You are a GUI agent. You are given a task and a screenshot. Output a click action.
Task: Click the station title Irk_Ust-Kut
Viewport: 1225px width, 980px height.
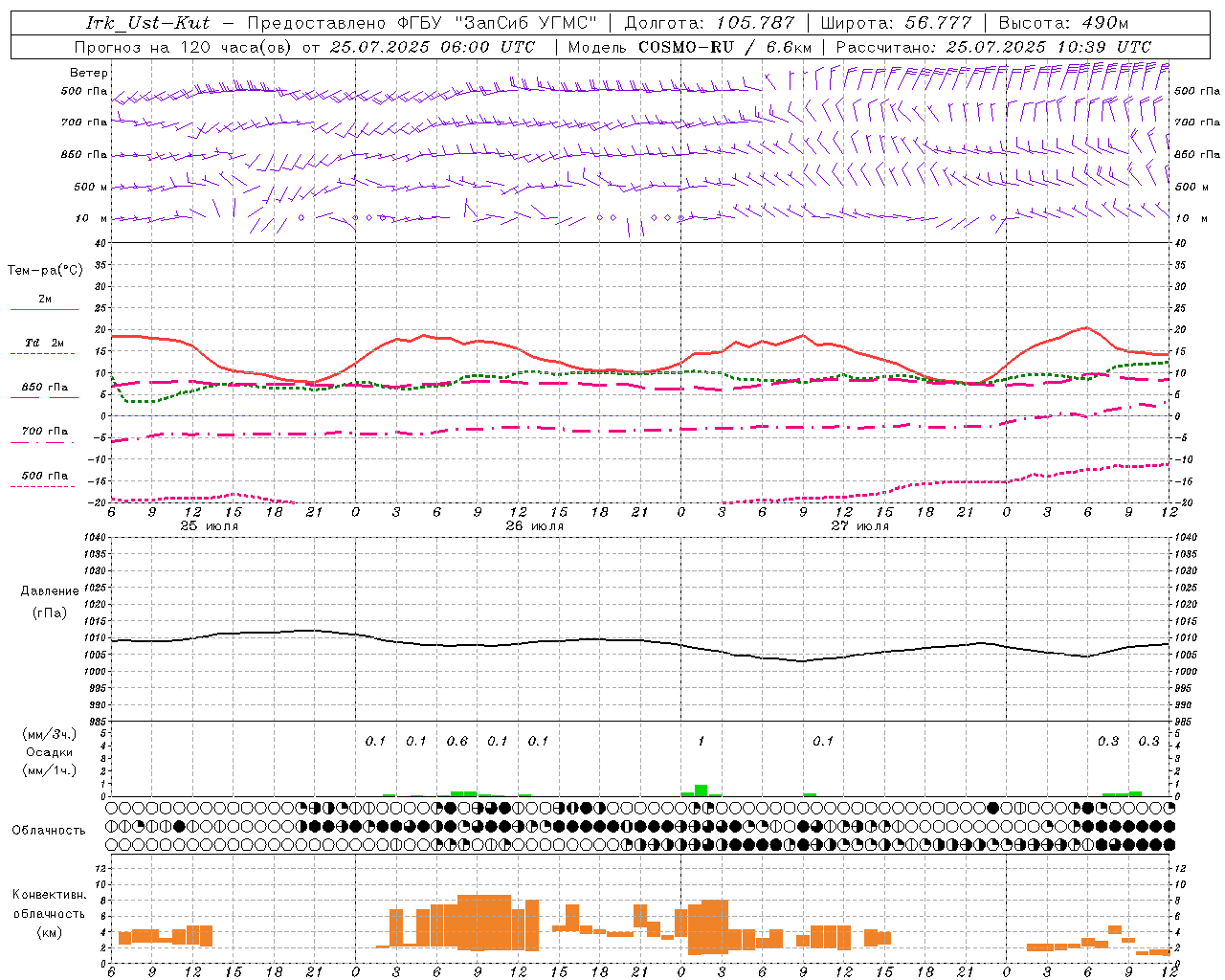point(147,23)
